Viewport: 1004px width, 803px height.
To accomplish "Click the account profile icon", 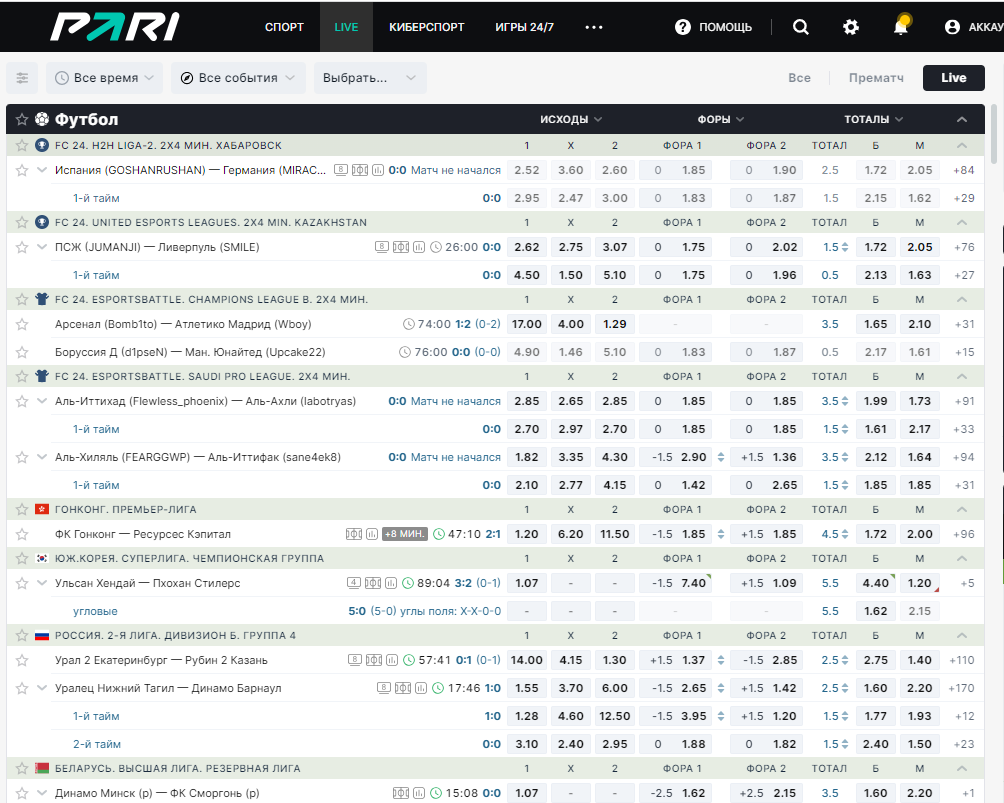I will tap(952, 27).
